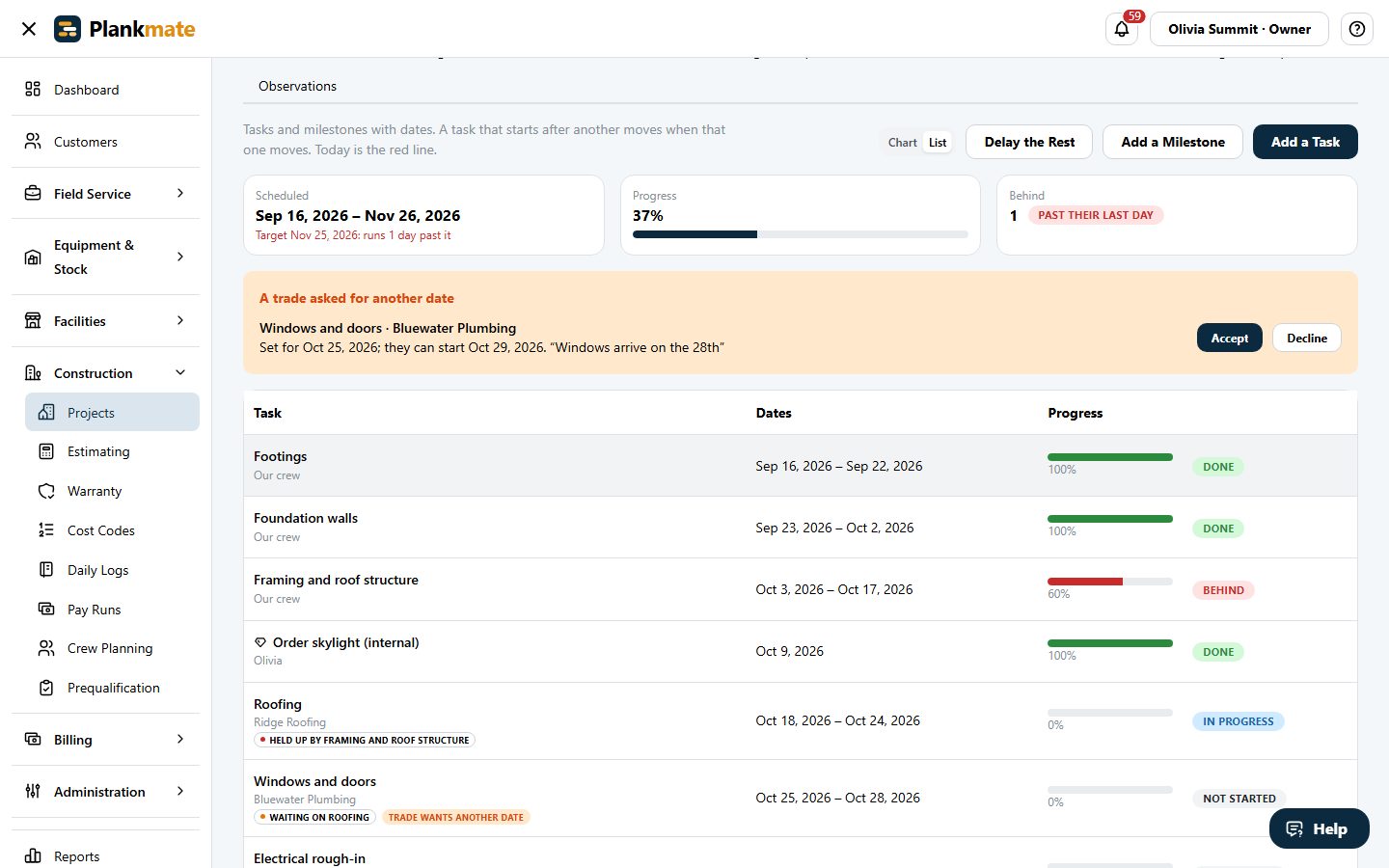Screen dimensions: 1389x868
Task: Select the Observations tab
Action: [297, 86]
